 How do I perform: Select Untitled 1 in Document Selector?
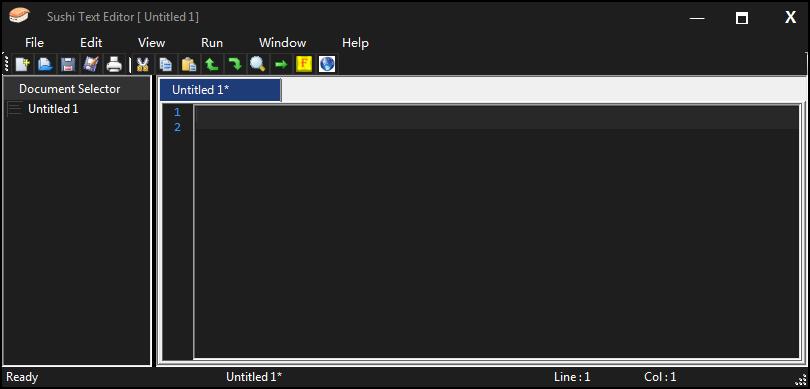53,109
